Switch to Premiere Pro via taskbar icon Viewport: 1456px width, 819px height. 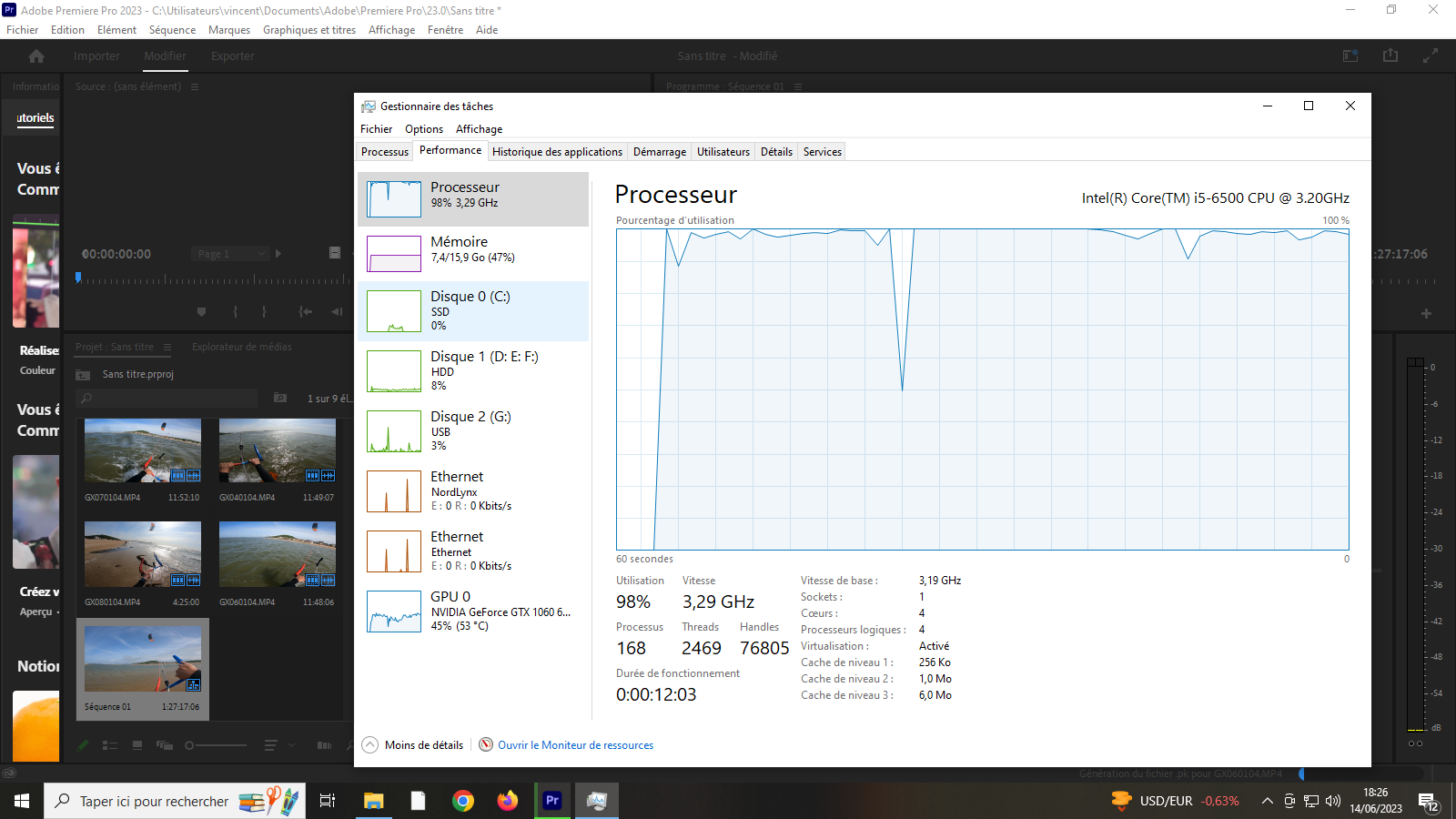click(552, 801)
